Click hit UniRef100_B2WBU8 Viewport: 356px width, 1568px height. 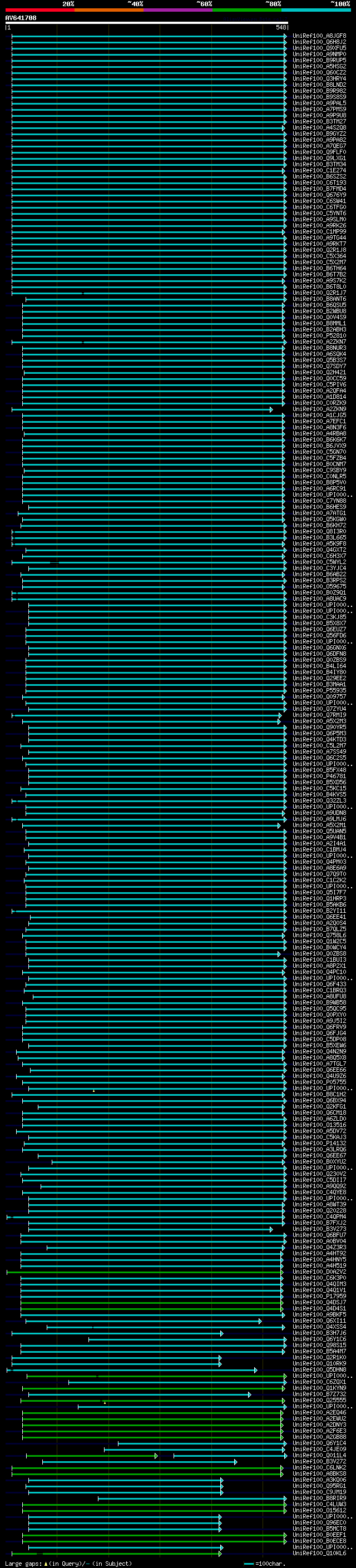[x=319, y=311]
